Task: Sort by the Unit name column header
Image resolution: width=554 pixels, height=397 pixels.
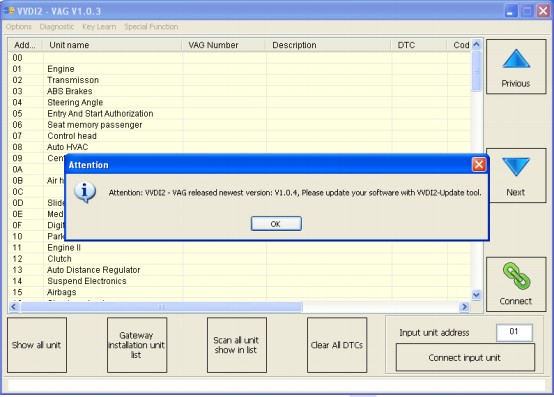Action: click(x=112, y=45)
